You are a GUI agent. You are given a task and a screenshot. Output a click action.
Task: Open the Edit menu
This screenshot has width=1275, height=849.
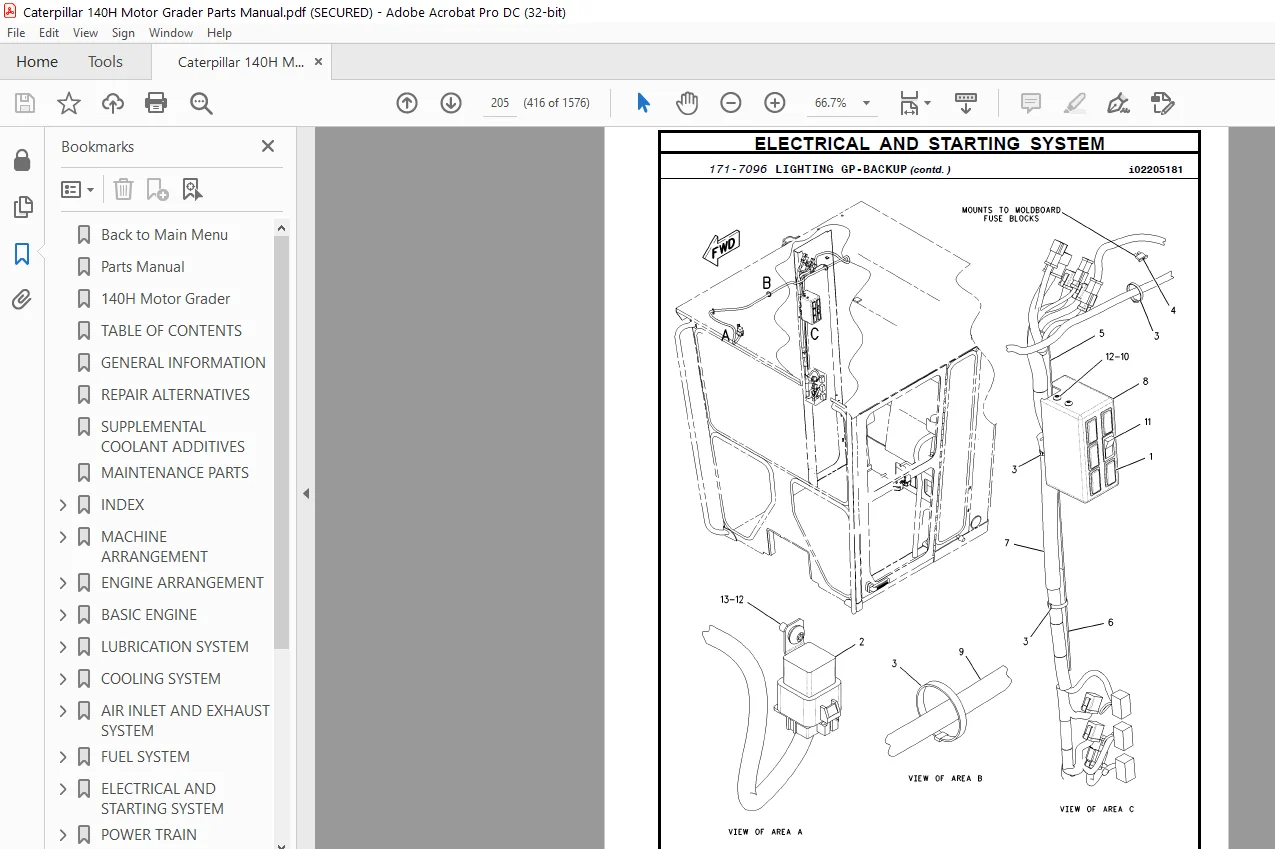(x=49, y=33)
